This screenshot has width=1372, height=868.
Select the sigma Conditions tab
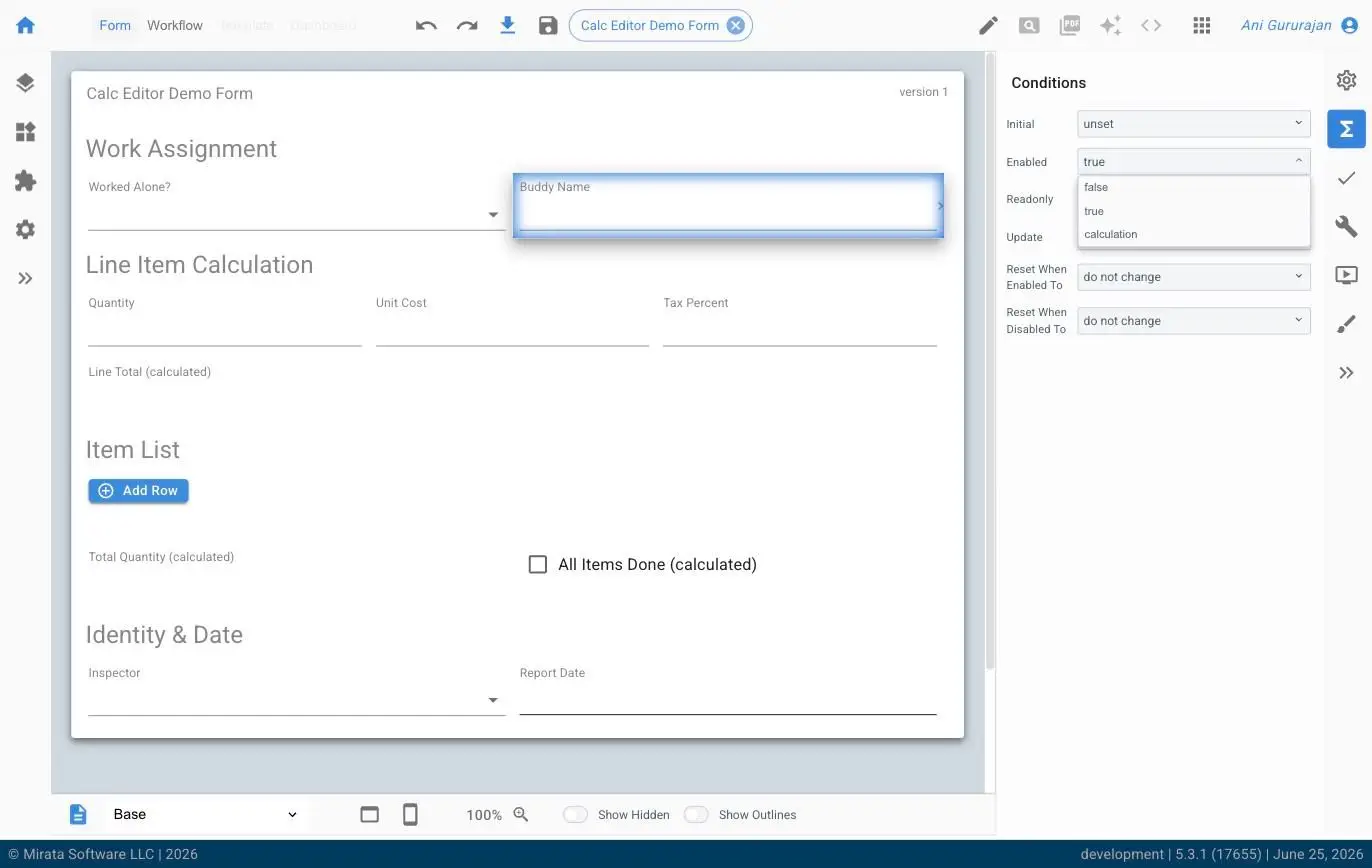coord(1347,129)
